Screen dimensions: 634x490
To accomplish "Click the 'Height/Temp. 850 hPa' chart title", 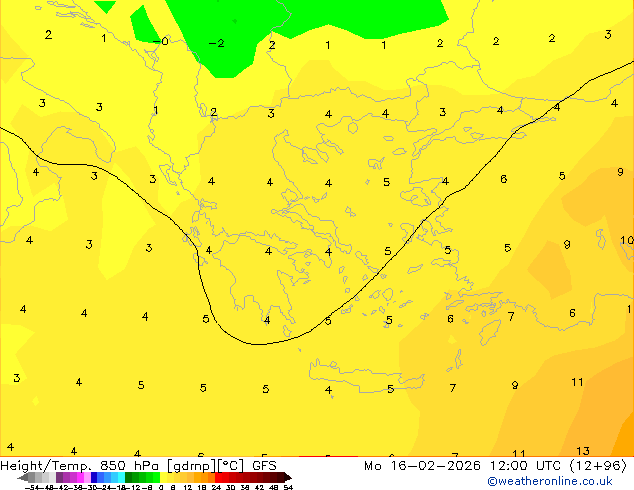I will pos(79,466).
